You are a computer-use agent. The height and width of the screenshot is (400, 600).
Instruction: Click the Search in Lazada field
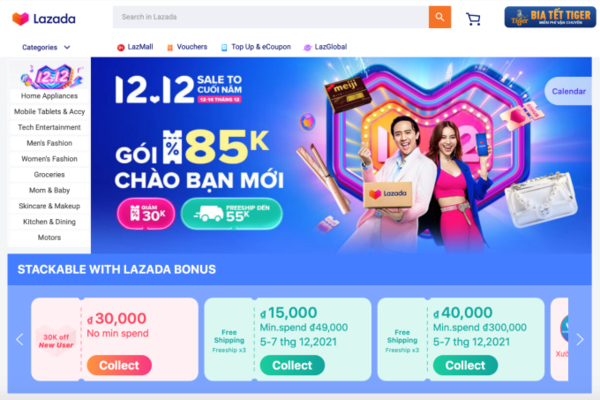tap(271, 17)
